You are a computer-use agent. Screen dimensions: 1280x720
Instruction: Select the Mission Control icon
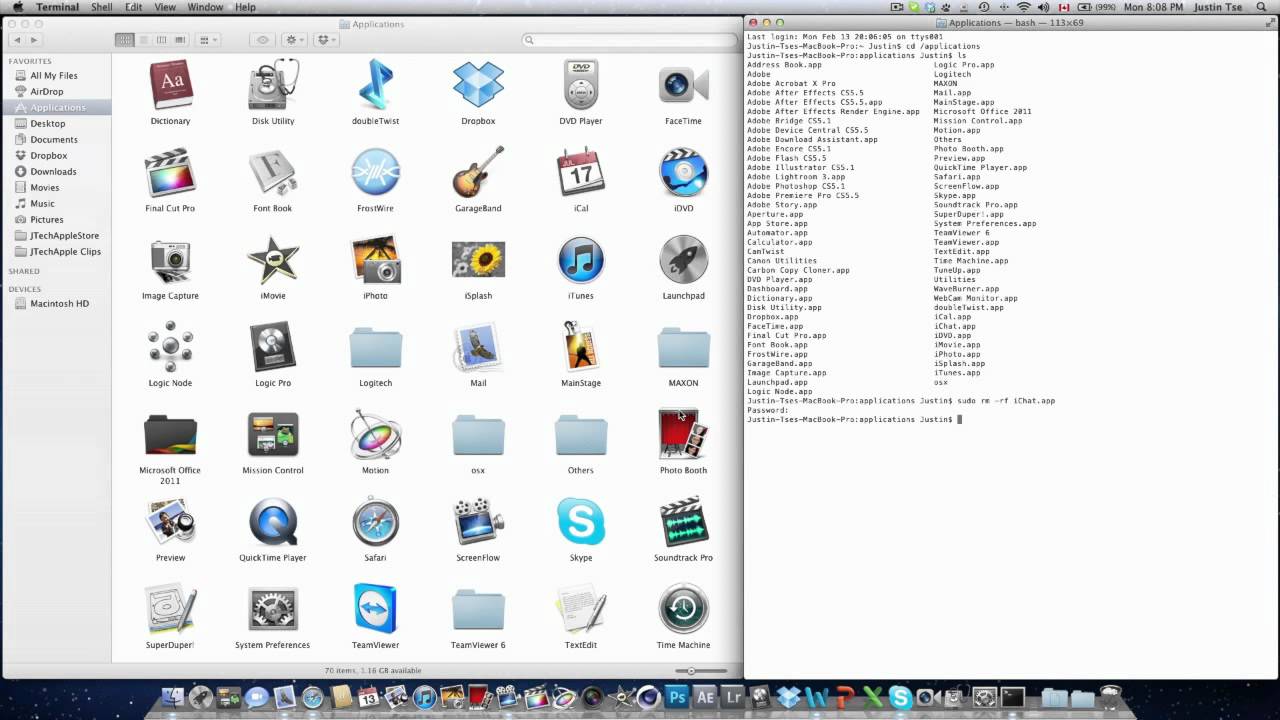273,435
